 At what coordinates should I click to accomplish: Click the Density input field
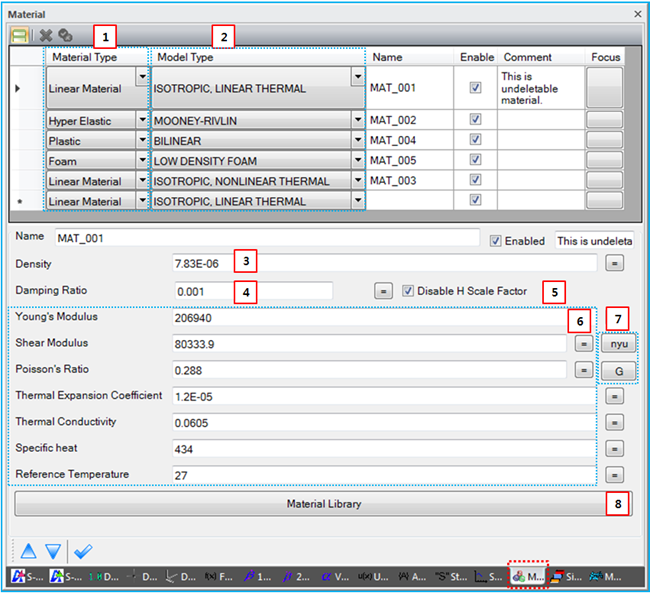click(385, 263)
